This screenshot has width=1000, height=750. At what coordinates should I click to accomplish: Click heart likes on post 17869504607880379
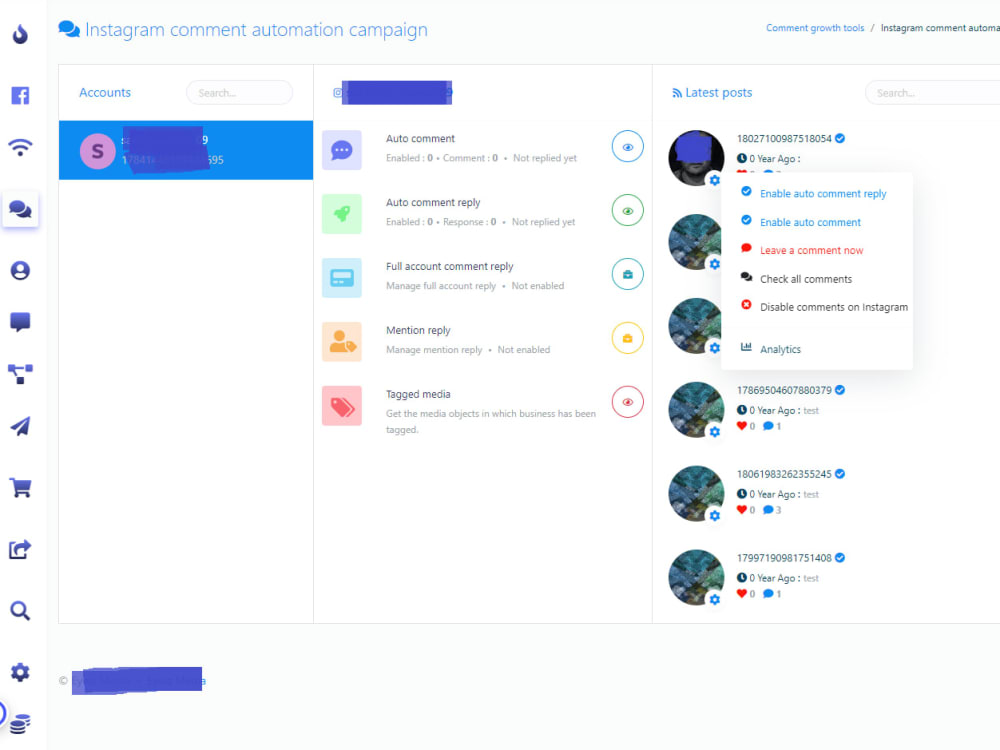[746, 426]
